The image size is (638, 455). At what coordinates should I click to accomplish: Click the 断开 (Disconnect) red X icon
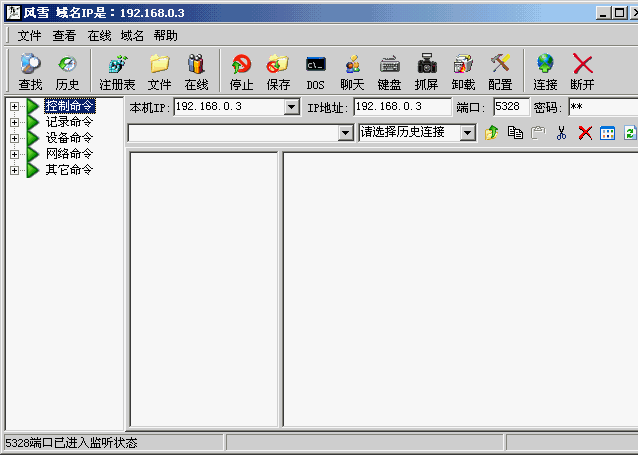582,71
